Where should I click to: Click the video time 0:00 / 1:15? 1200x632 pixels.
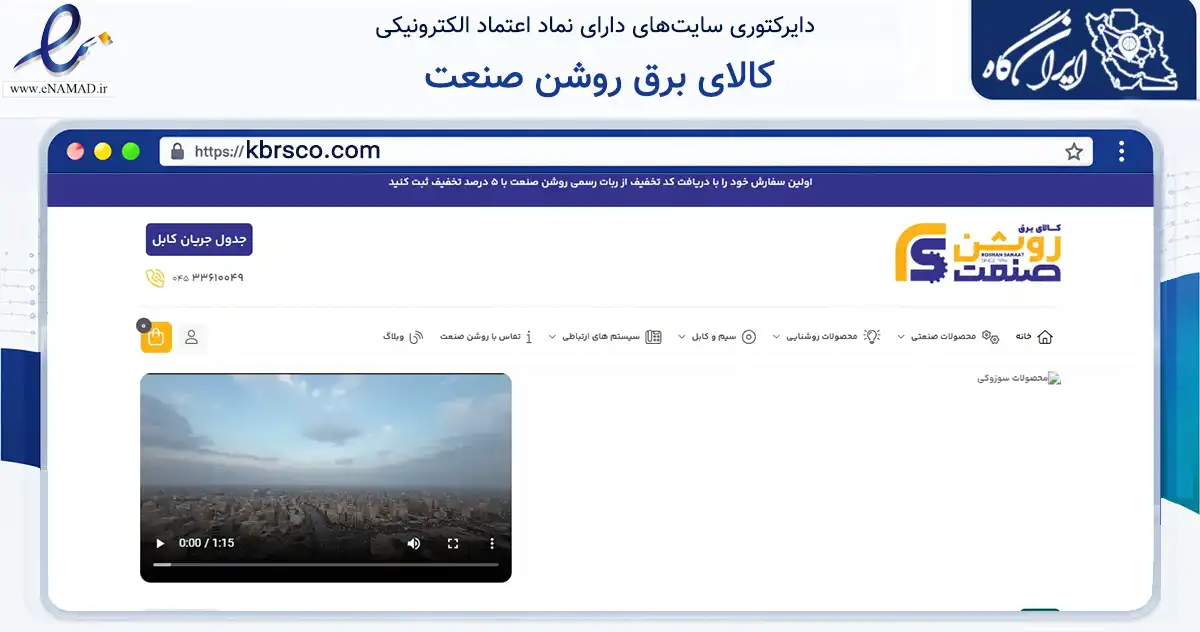click(207, 544)
